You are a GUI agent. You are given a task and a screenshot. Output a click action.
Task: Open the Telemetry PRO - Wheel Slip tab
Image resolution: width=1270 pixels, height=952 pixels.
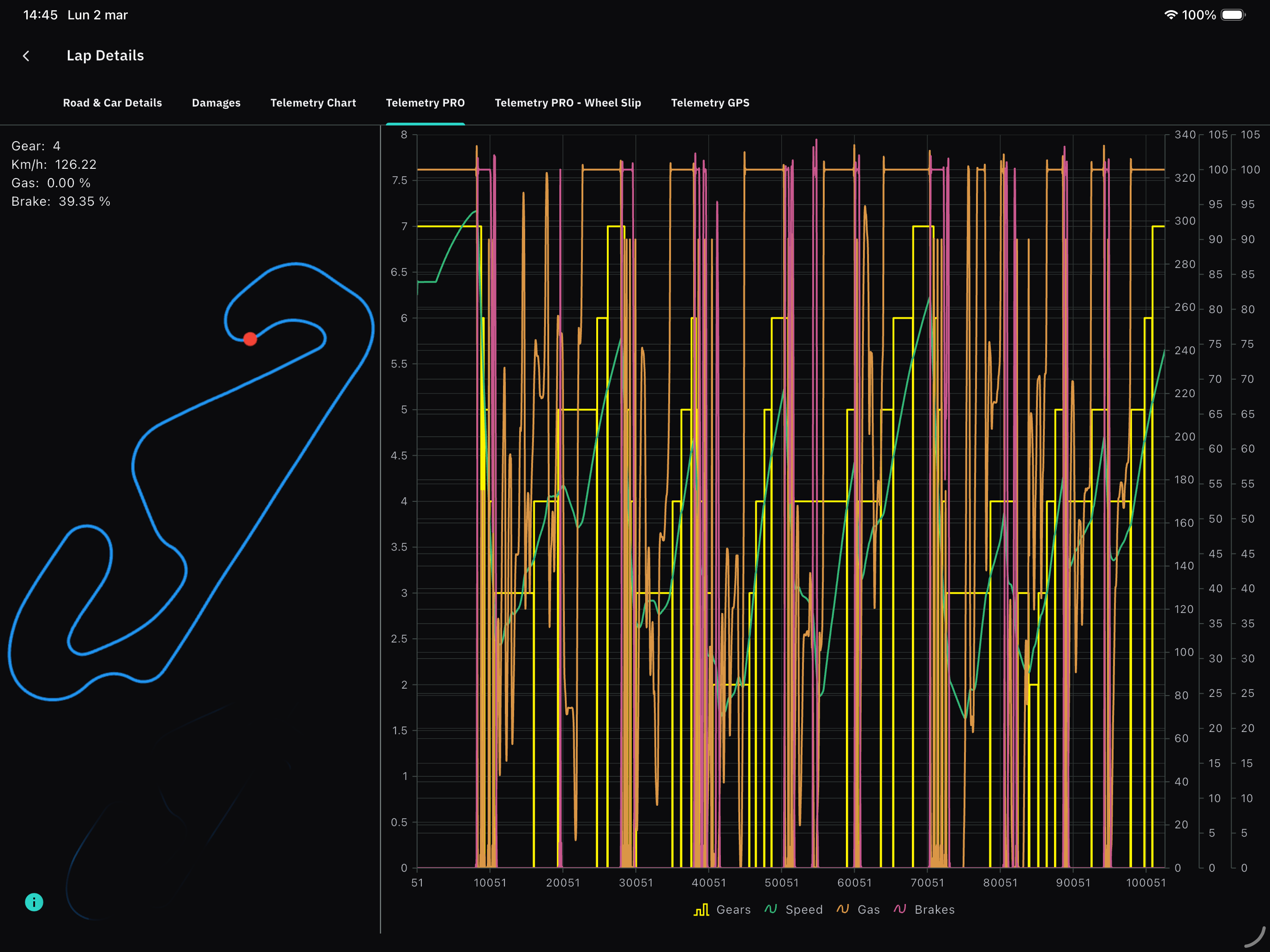pos(568,103)
